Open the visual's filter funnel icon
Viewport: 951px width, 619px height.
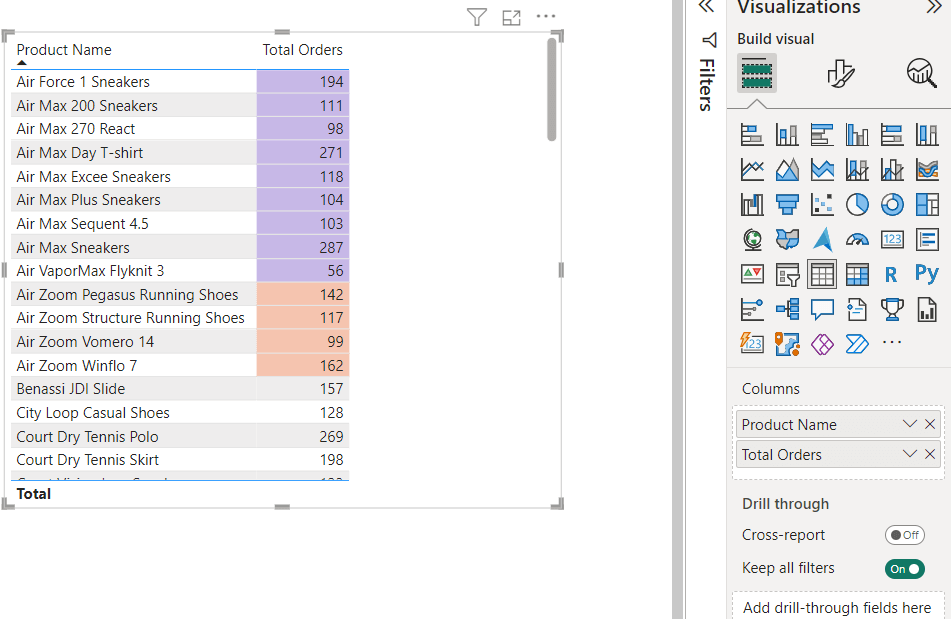[x=477, y=17]
